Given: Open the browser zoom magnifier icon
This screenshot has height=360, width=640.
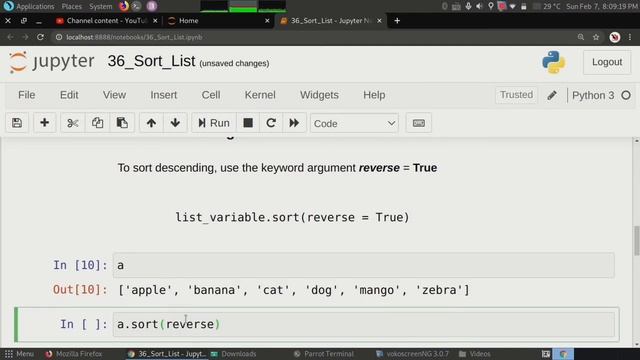Looking at the screenshot, I should [x=581, y=37].
